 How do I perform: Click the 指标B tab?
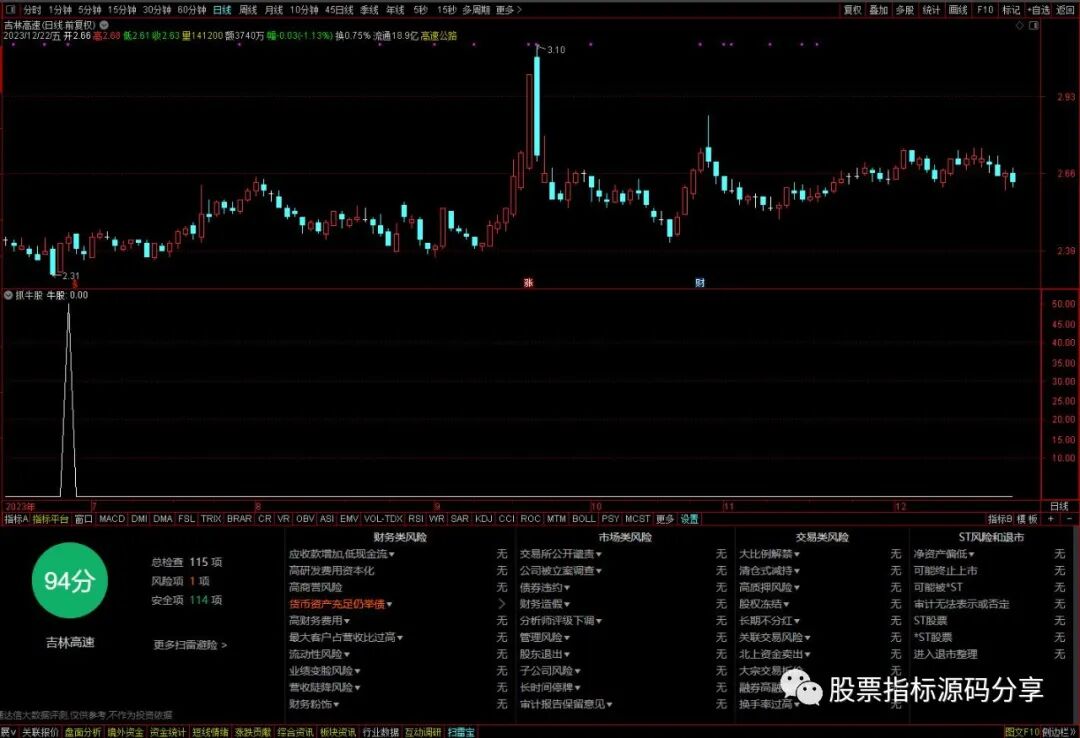[x=1000, y=519]
